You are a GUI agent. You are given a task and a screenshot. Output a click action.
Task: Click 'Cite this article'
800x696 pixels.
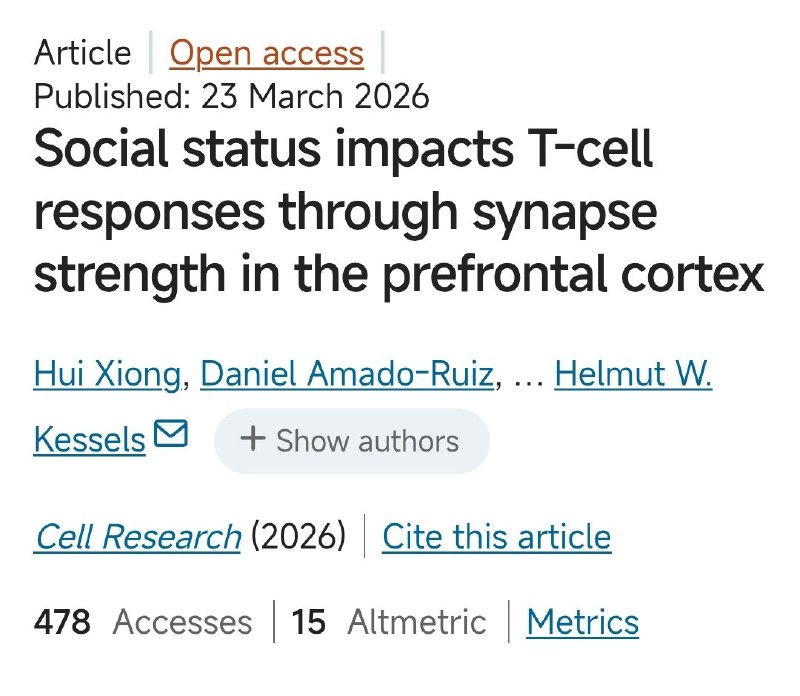tap(496, 537)
